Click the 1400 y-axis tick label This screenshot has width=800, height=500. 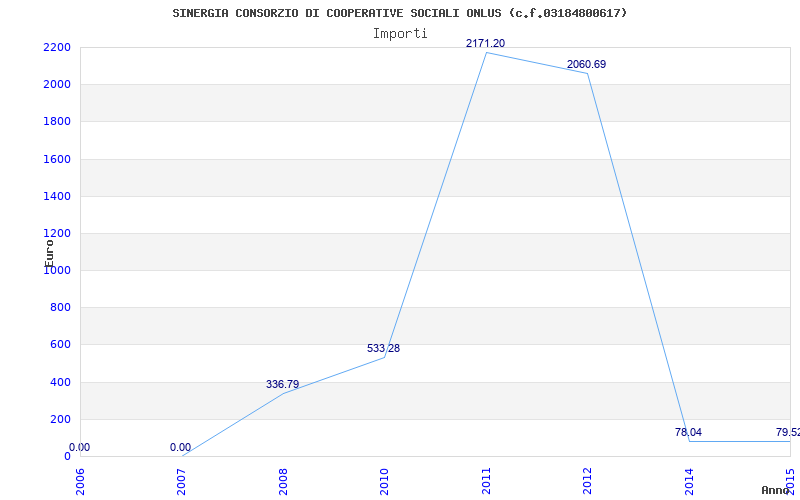[x=57, y=196]
